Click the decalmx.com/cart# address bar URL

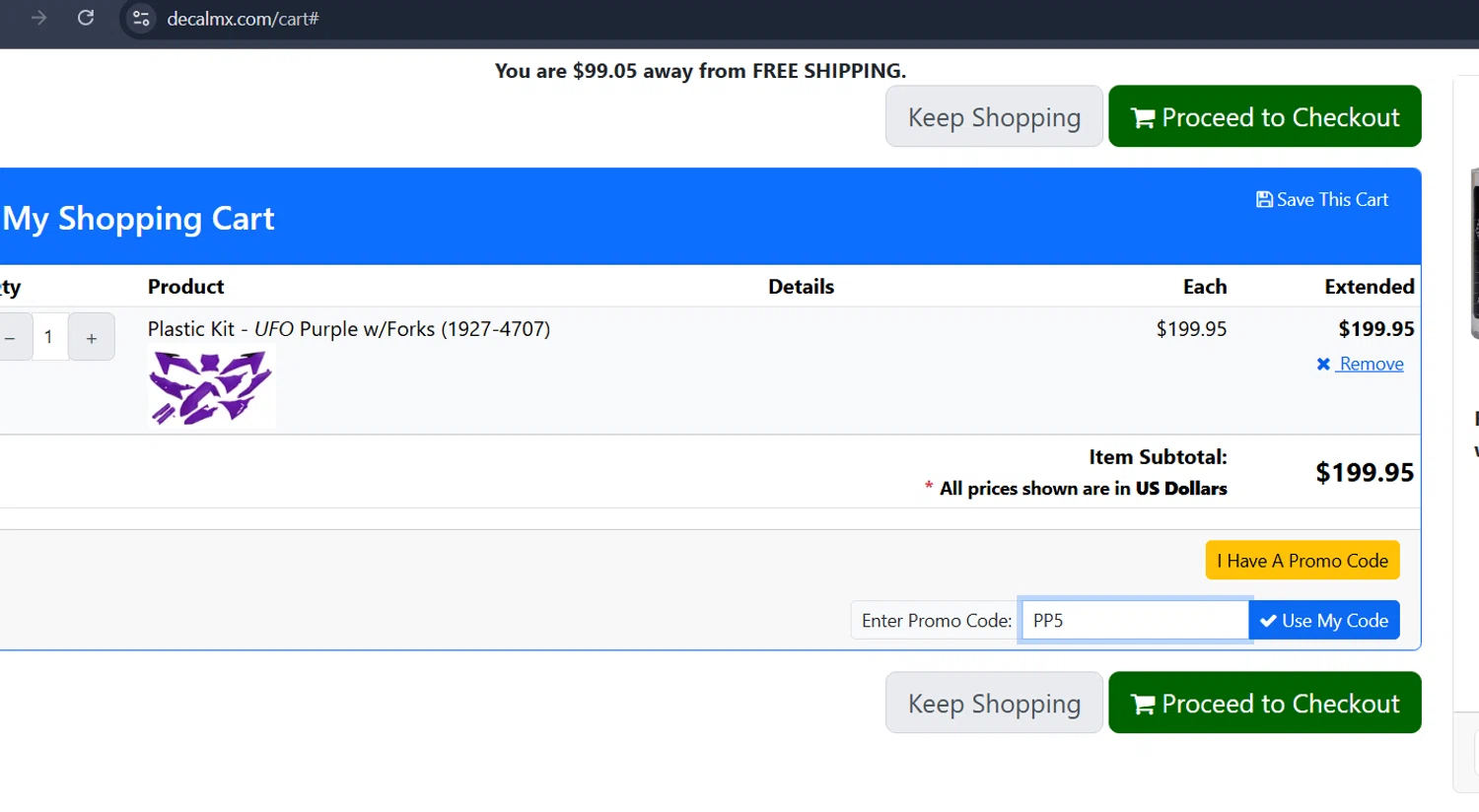click(243, 19)
